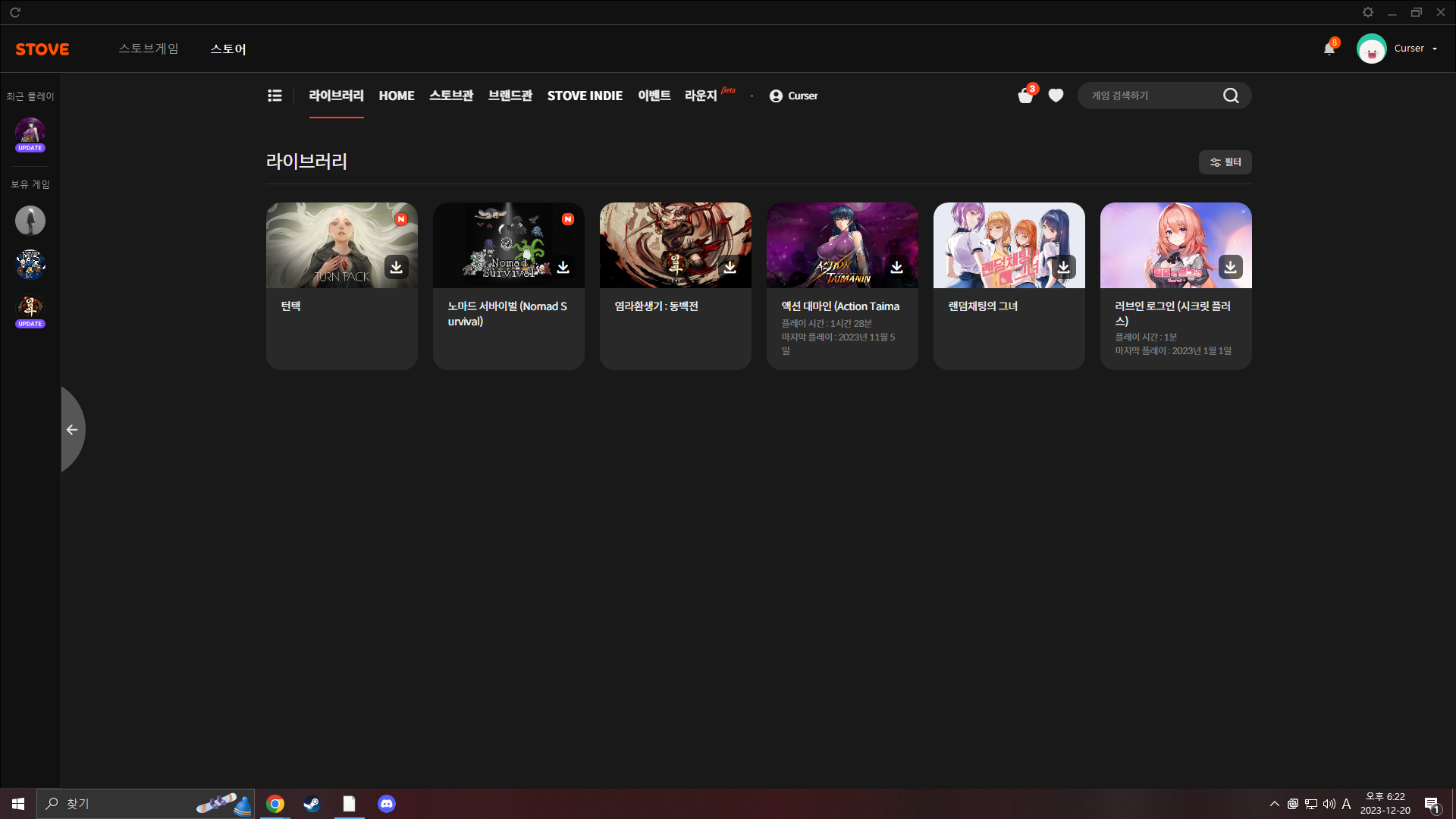1456x819 pixels.
Task: Download 러브인 로그인 game
Action: tap(1230, 267)
